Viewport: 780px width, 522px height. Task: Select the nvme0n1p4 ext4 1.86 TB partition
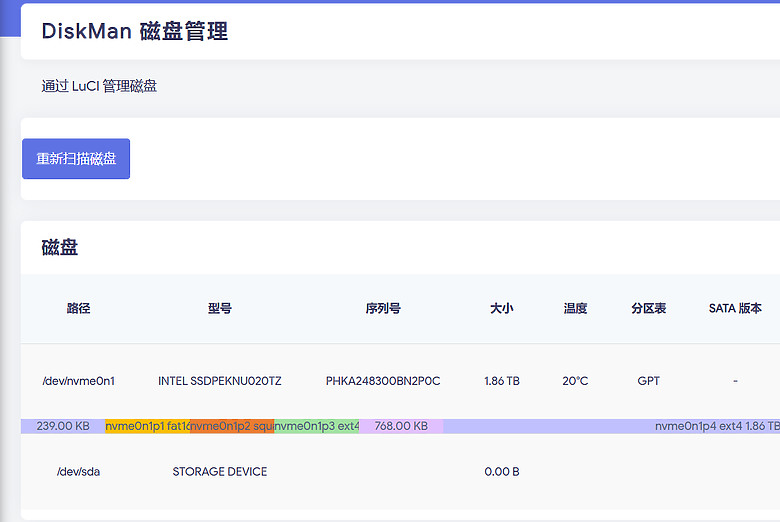tap(715, 426)
